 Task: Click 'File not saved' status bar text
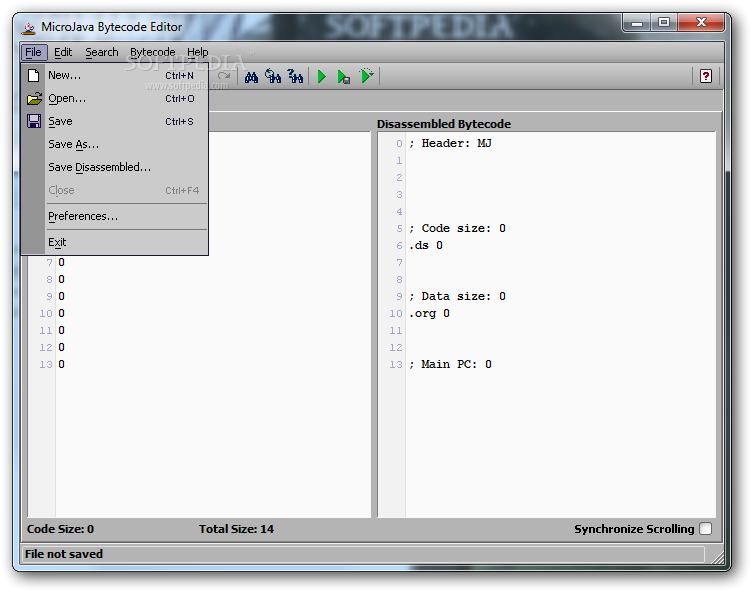point(64,554)
